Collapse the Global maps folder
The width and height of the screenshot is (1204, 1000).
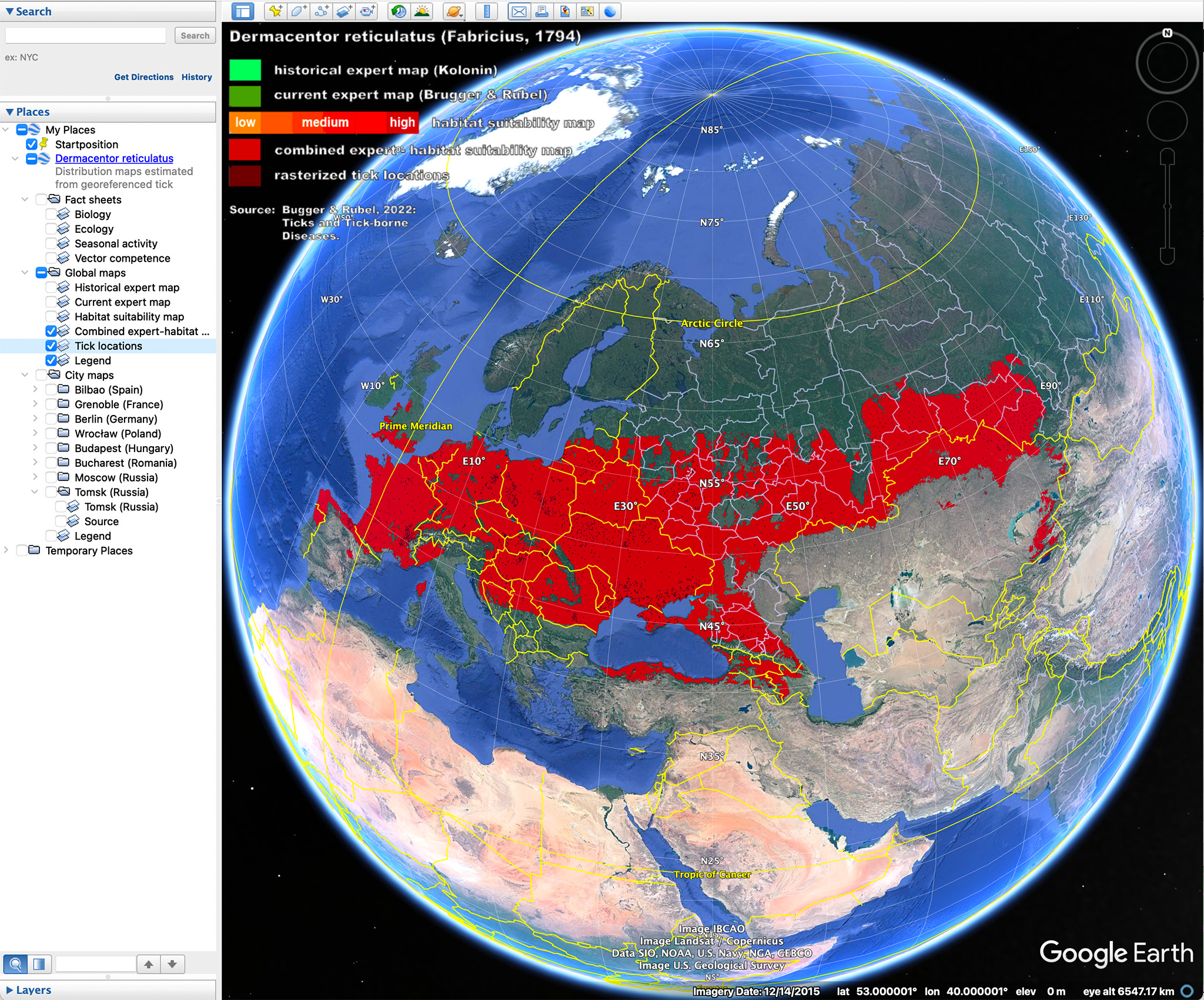[25, 272]
